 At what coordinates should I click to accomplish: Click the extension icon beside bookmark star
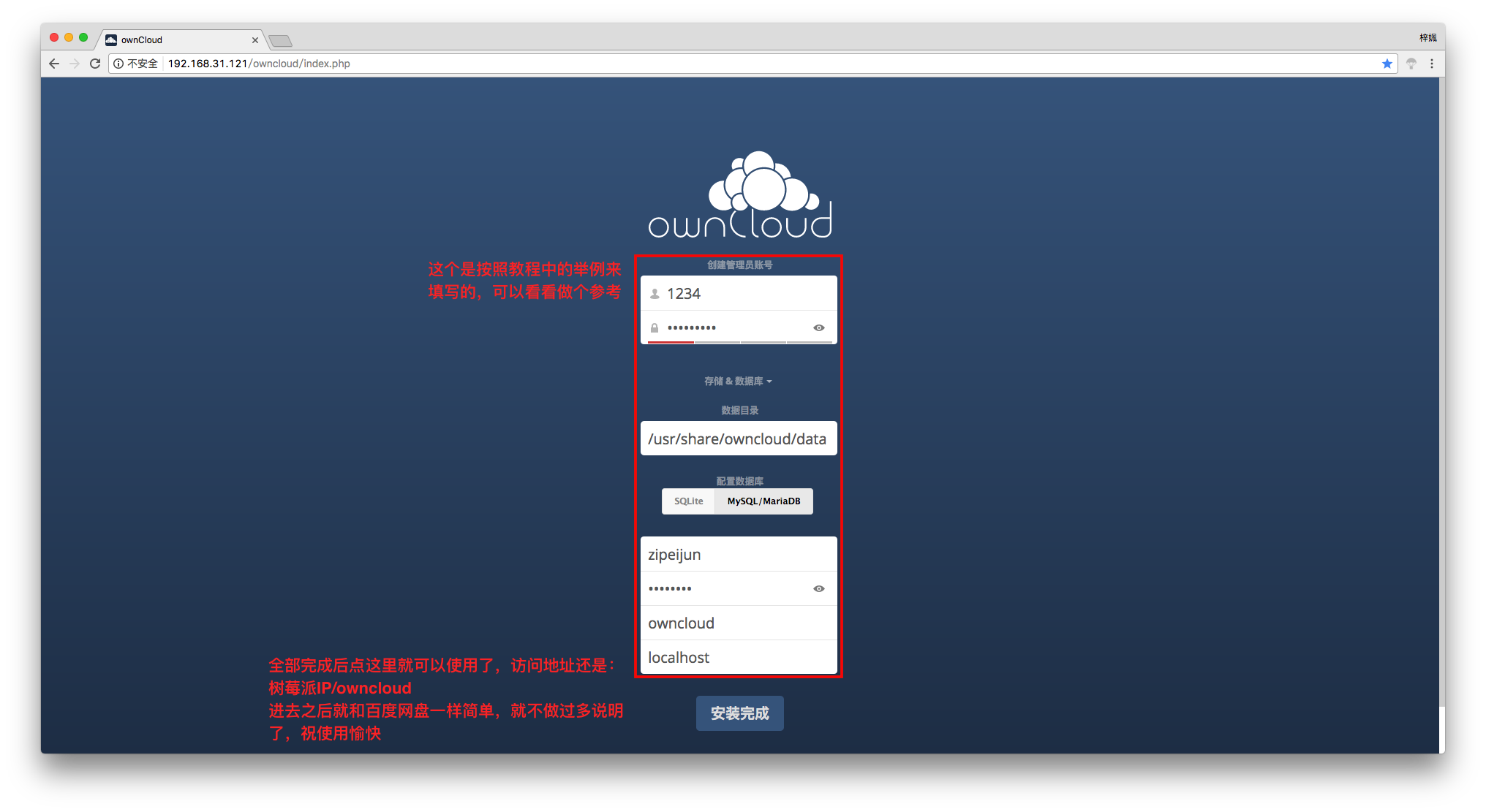click(1411, 64)
